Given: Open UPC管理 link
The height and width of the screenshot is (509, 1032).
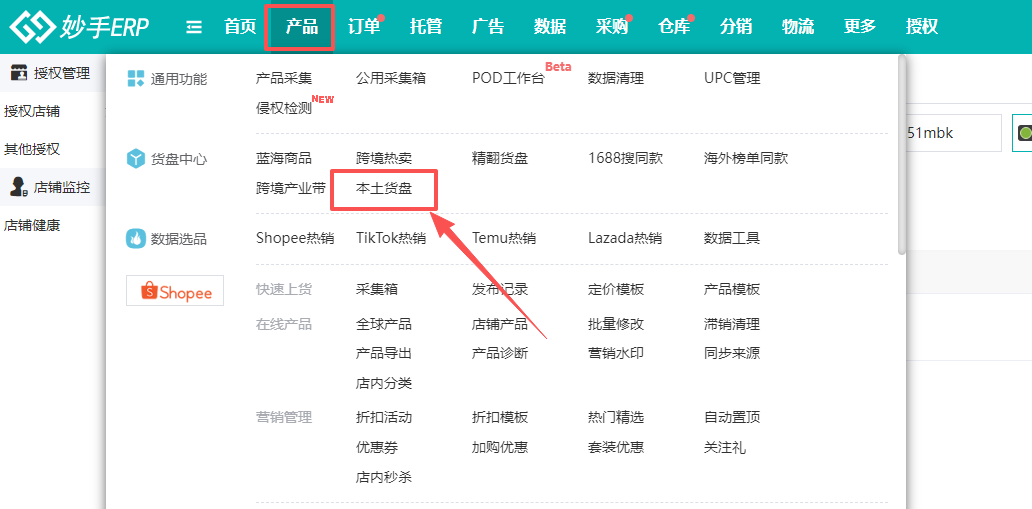Looking at the screenshot, I should (732, 78).
